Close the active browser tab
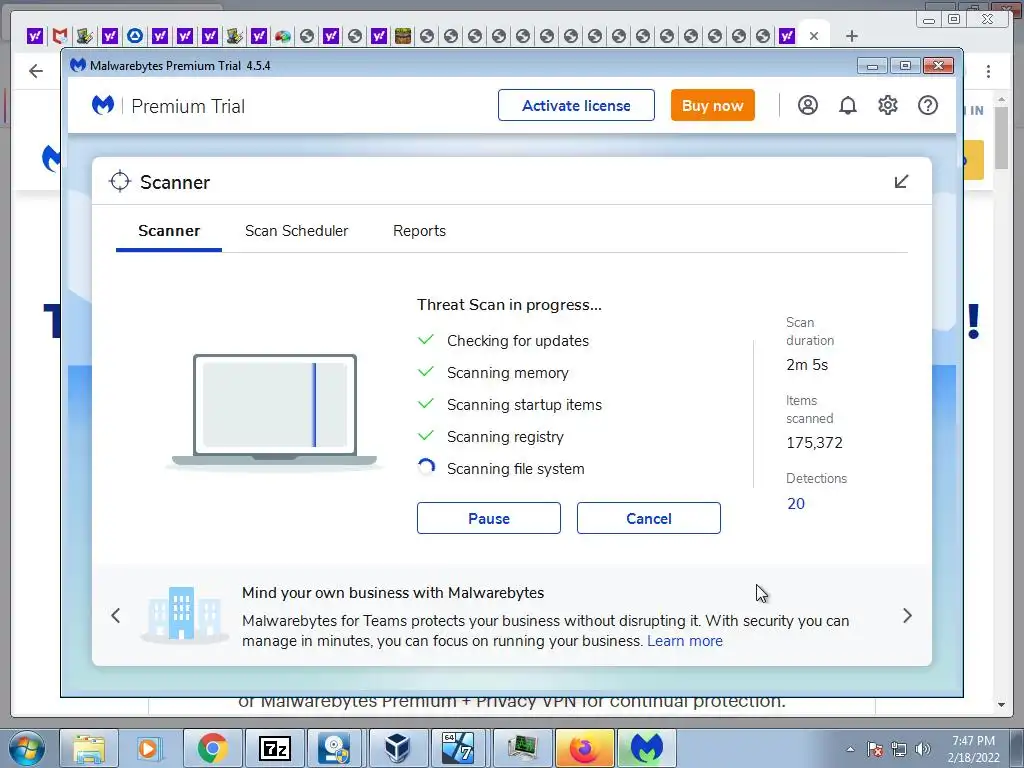The image size is (1024, 768). (x=814, y=36)
